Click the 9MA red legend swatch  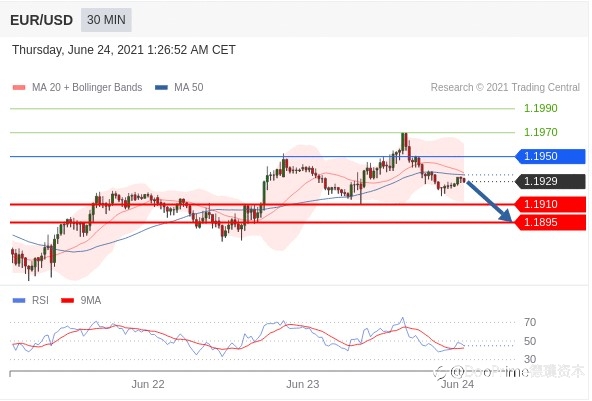click(x=67, y=301)
